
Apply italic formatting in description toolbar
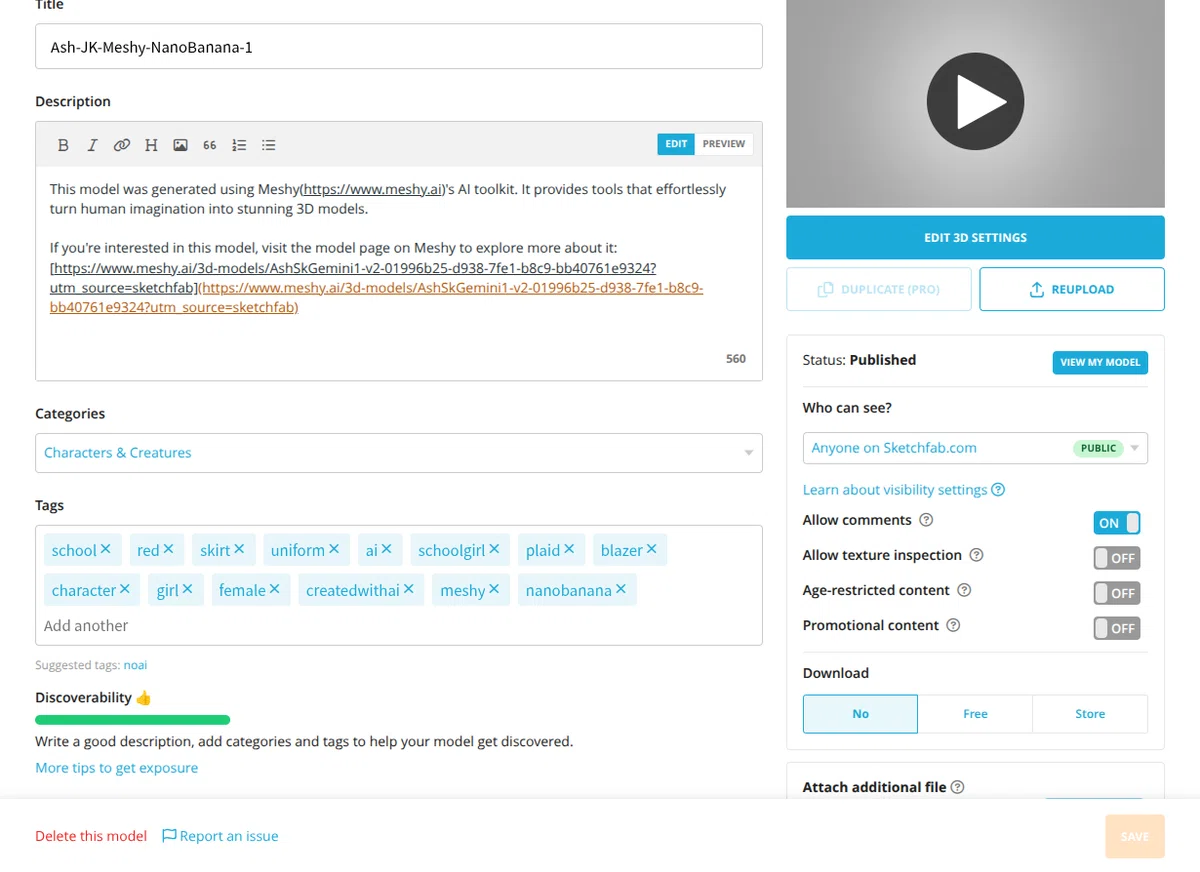coord(92,145)
